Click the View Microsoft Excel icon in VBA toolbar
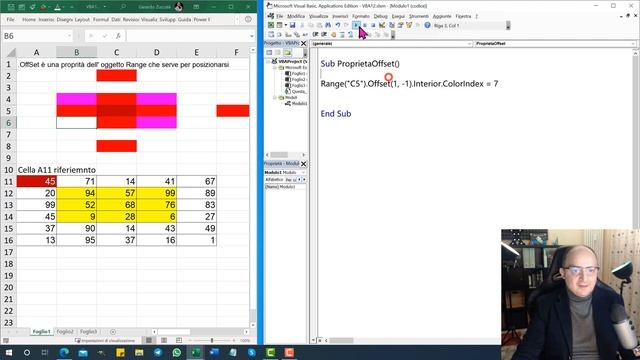The image size is (640, 360). pyautogui.click(x=271, y=25)
